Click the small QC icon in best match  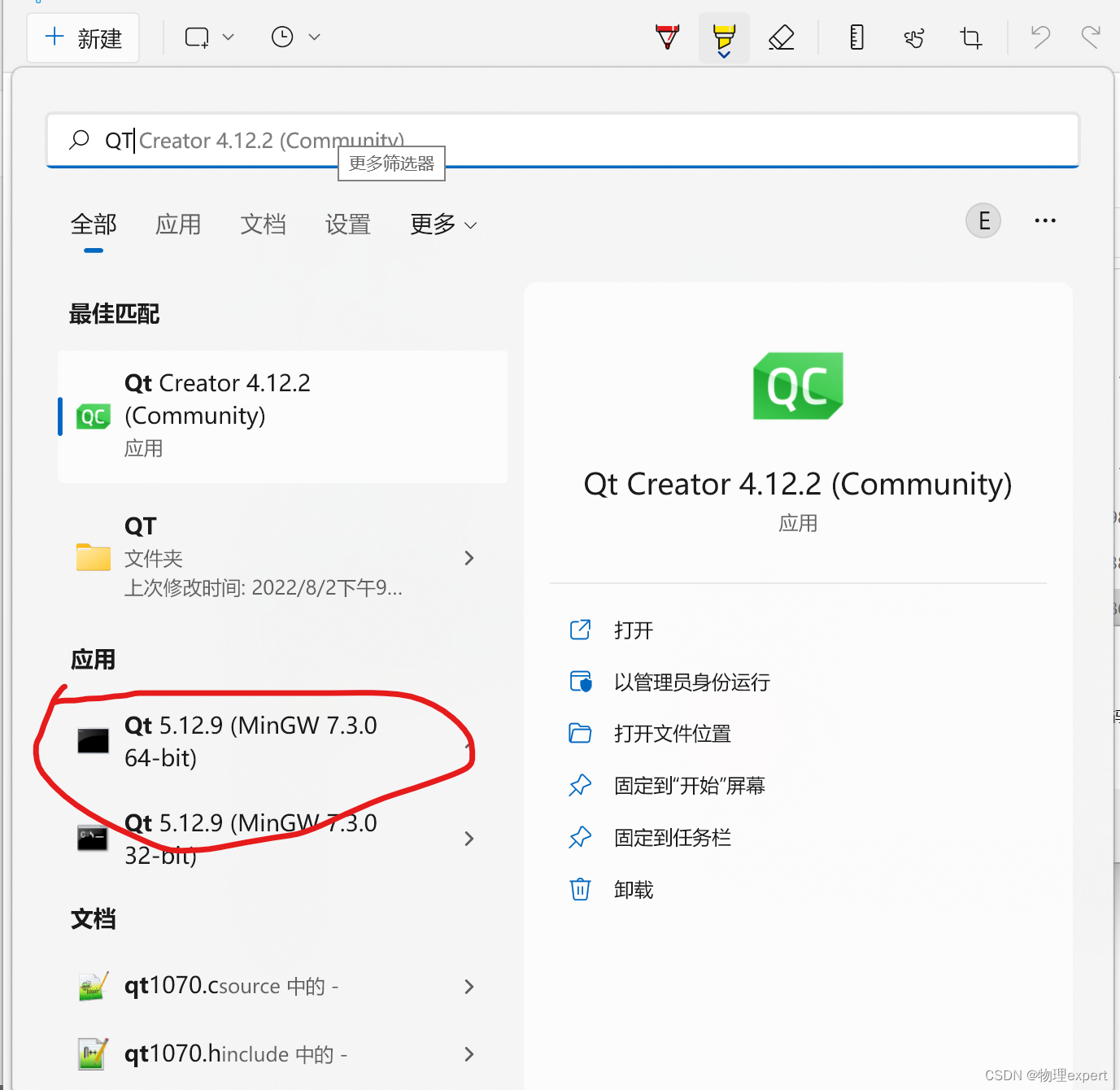point(94,416)
